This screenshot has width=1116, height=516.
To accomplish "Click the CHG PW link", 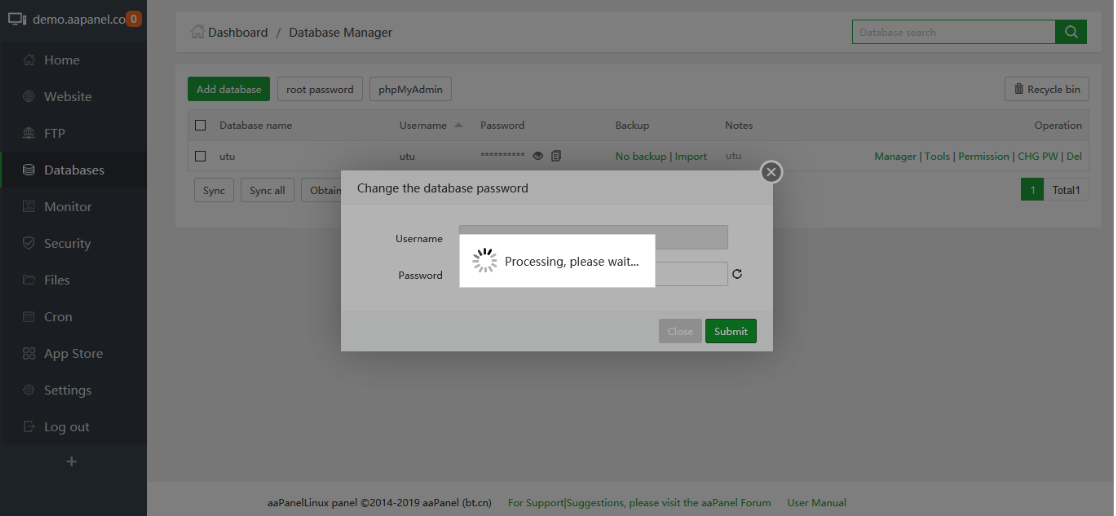I will pyautogui.click(x=1038, y=156).
